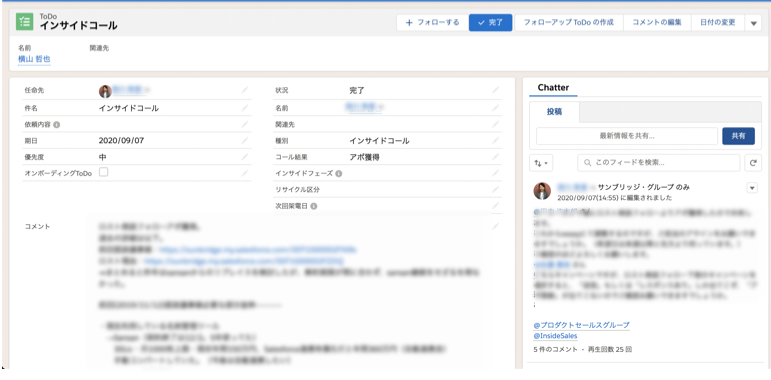Open feed sort order dropdown

coord(541,163)
